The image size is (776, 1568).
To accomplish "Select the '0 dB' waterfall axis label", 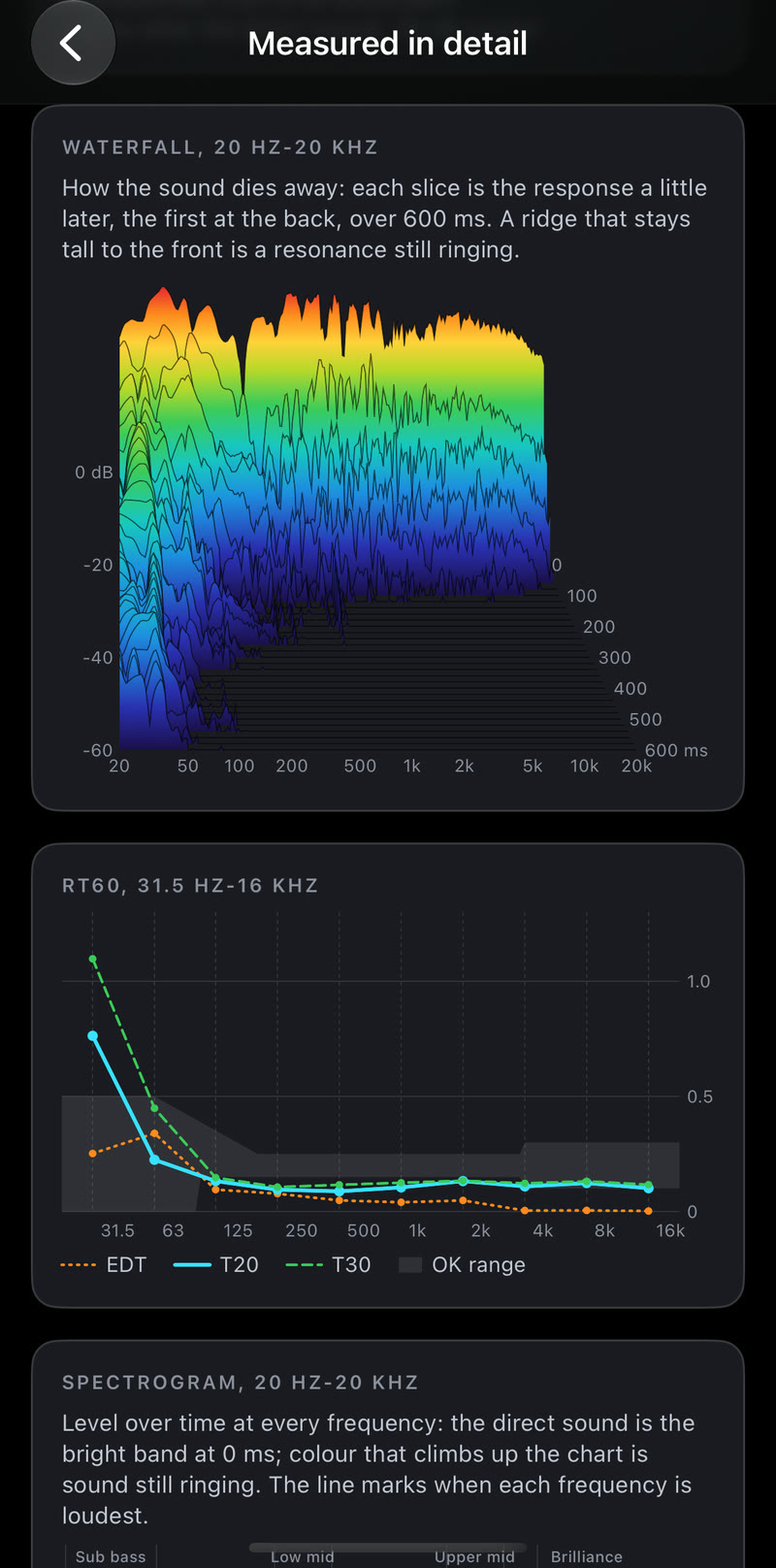I will [94, 473].
